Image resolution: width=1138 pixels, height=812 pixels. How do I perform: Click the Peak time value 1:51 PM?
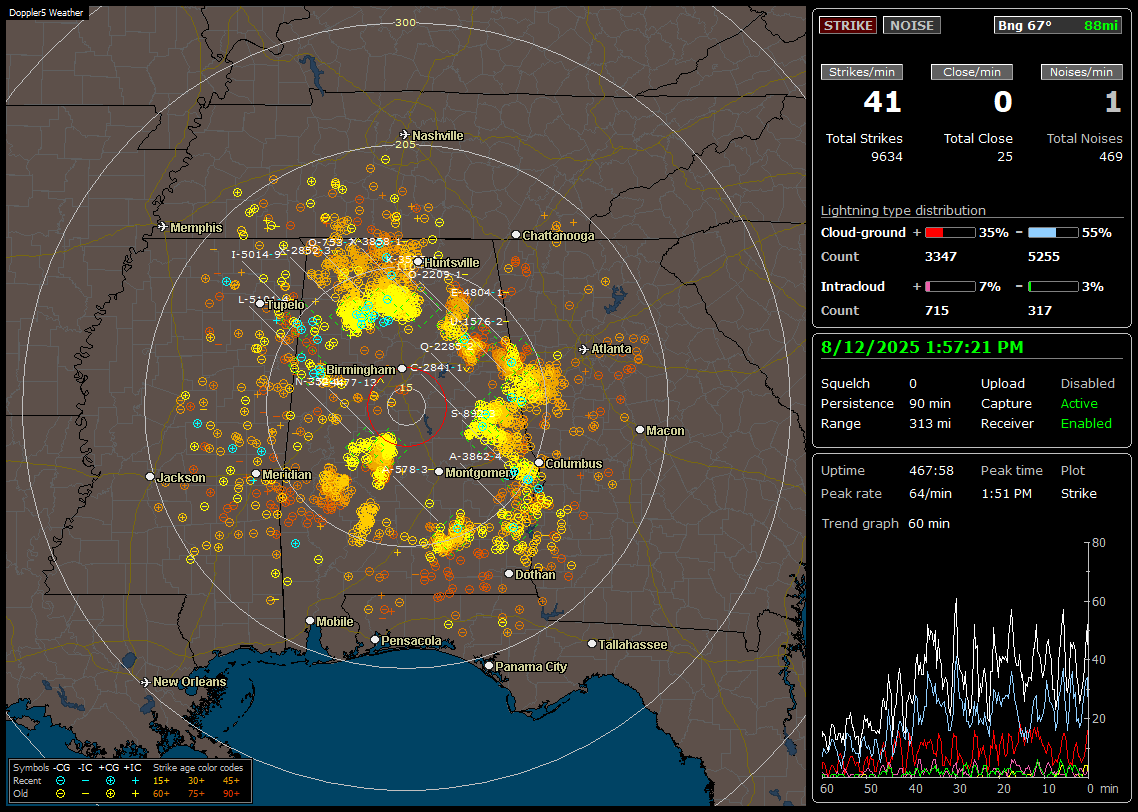tap(1006, 493)
